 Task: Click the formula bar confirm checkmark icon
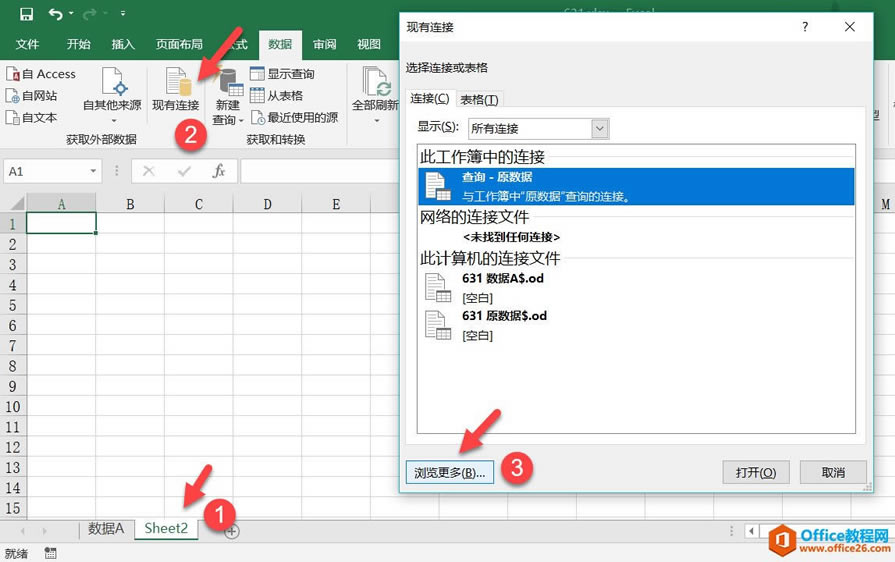[x=184, y=171]
